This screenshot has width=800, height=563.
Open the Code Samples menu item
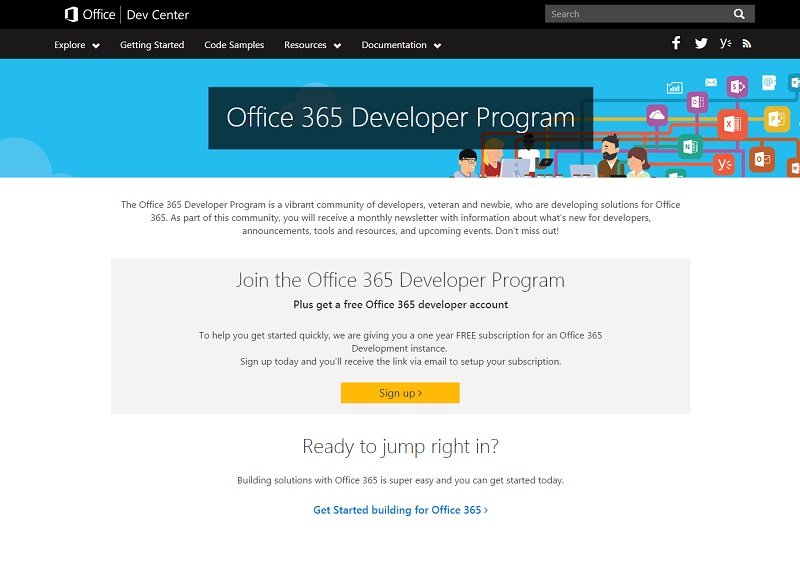click(x=234, y=45)
